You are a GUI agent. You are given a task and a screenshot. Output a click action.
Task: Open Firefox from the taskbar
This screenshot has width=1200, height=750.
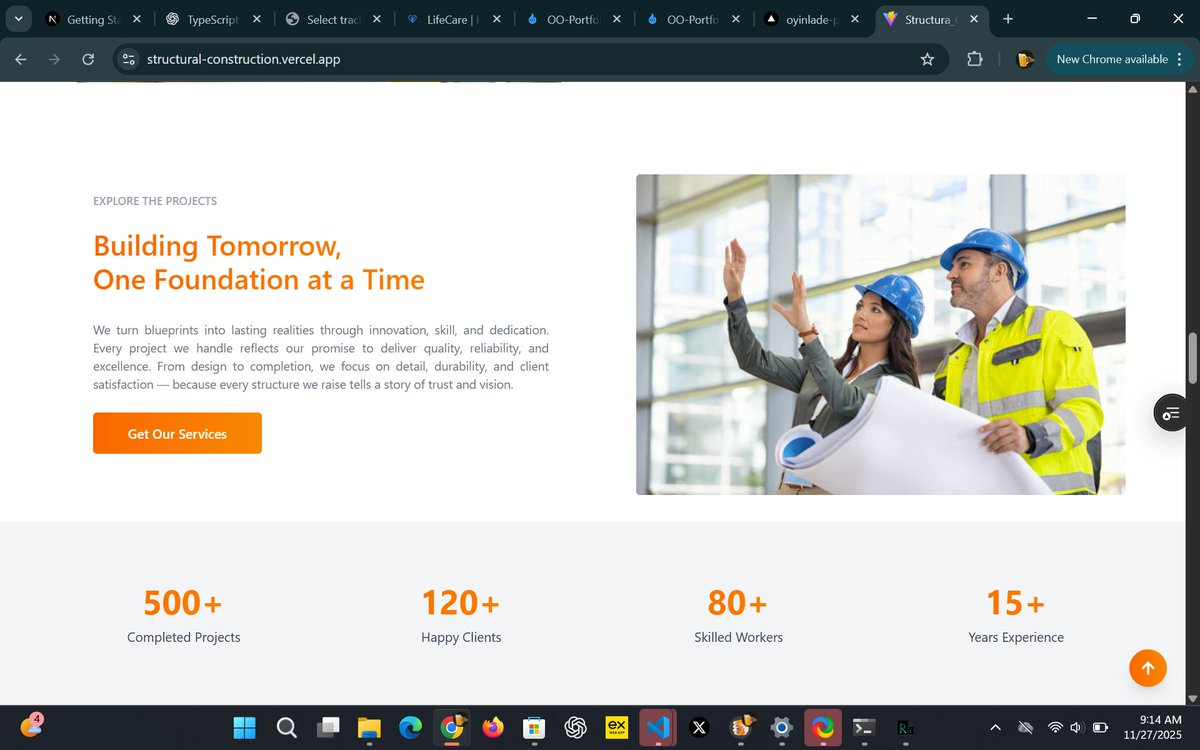point(493,727)
